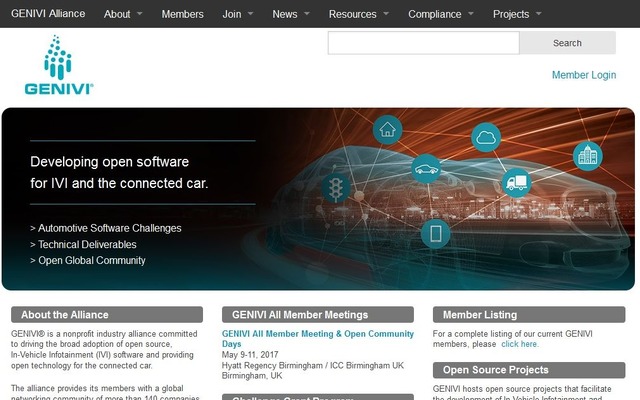Open the Compliance menu item
640x400 pixels.
click(x=435, y=14)
